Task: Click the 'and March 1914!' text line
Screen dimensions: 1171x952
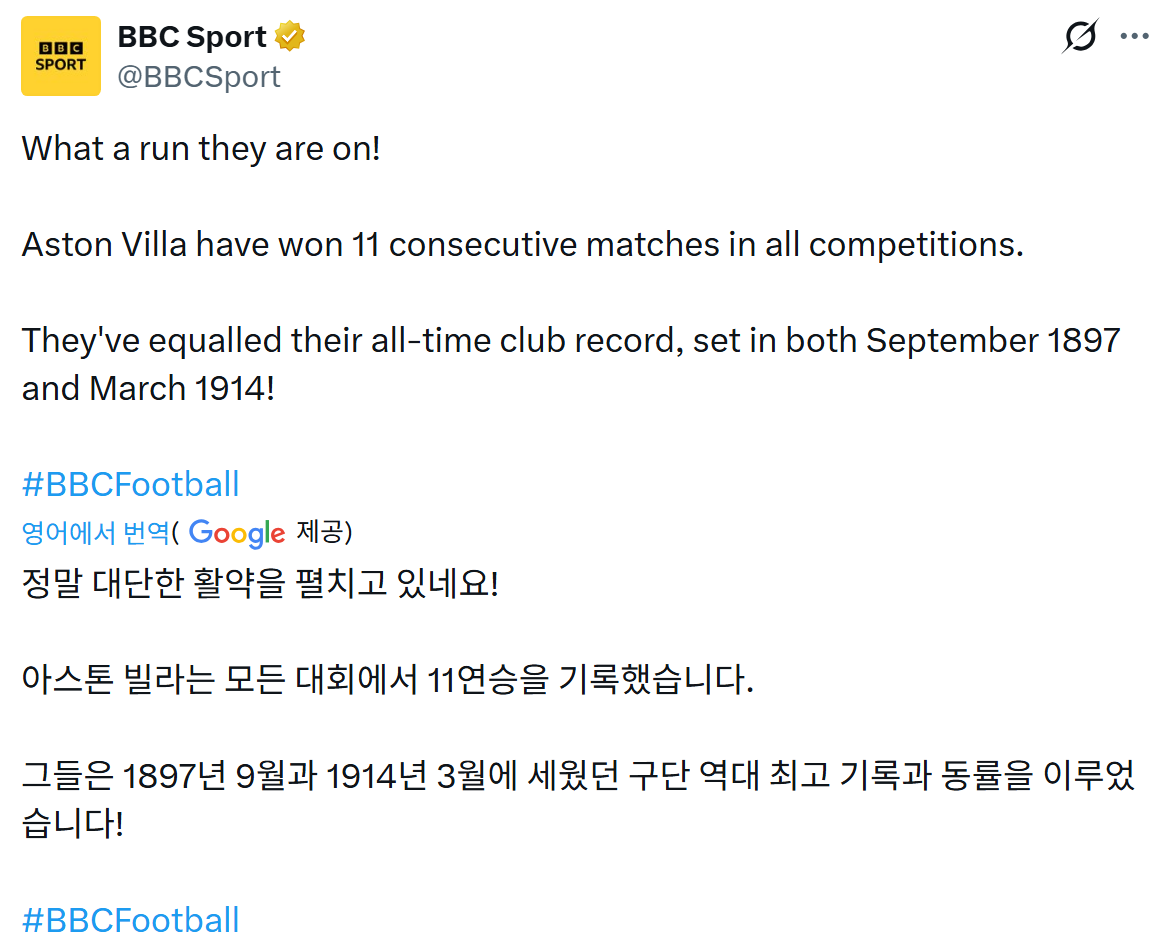Action: pyautogui.click(x=148, y=389)
